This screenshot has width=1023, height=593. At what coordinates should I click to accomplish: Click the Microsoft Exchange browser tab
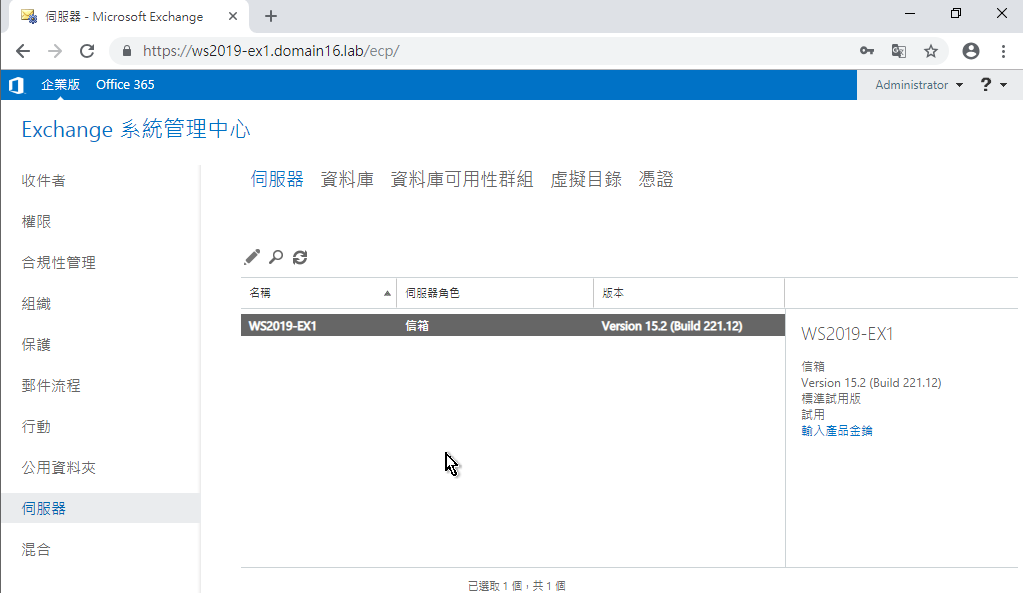tap(129, 17)
